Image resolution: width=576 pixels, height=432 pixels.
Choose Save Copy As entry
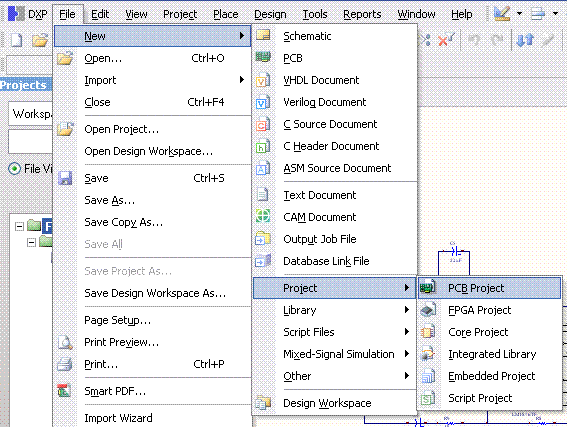(x=152, y=222)
